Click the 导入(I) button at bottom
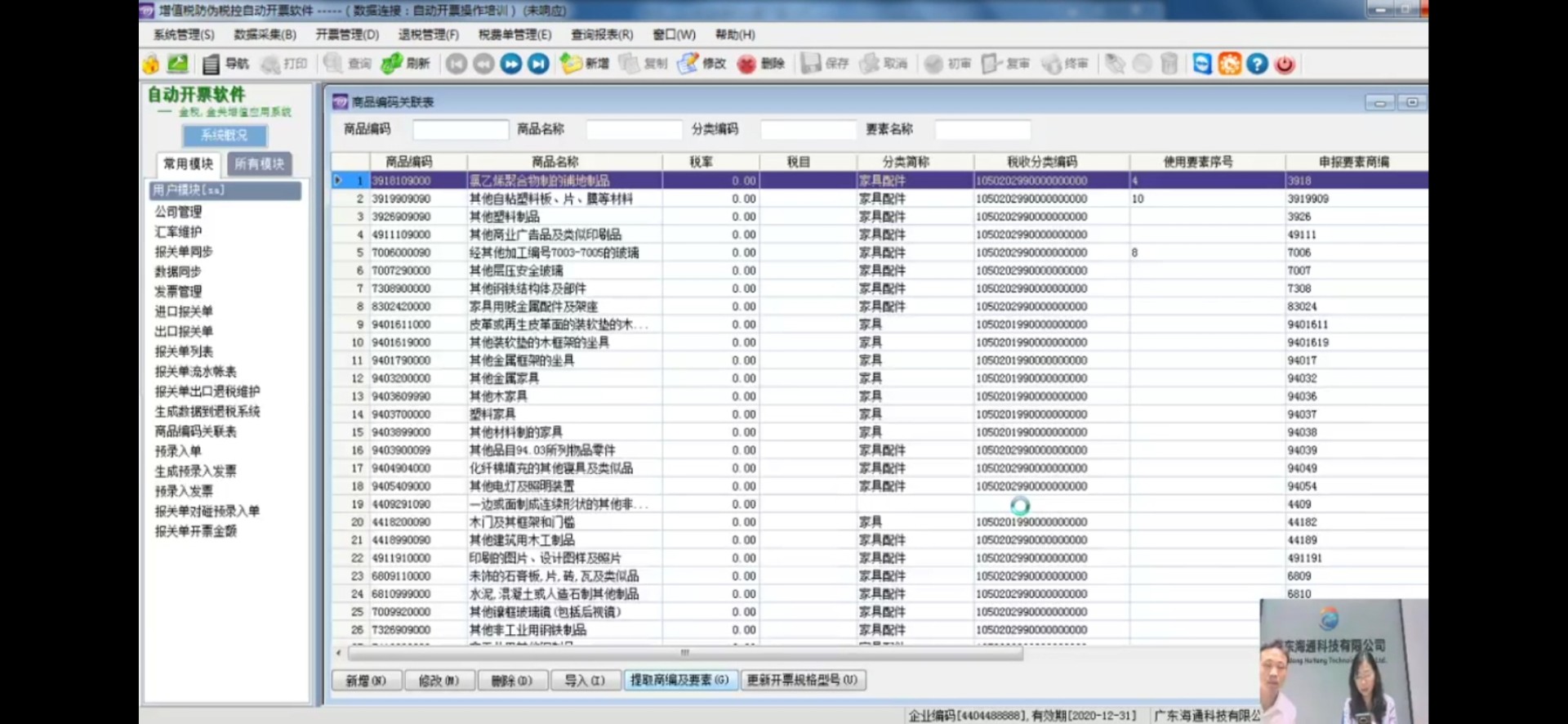The image size is (1568, 724). (x=586, y=680)
